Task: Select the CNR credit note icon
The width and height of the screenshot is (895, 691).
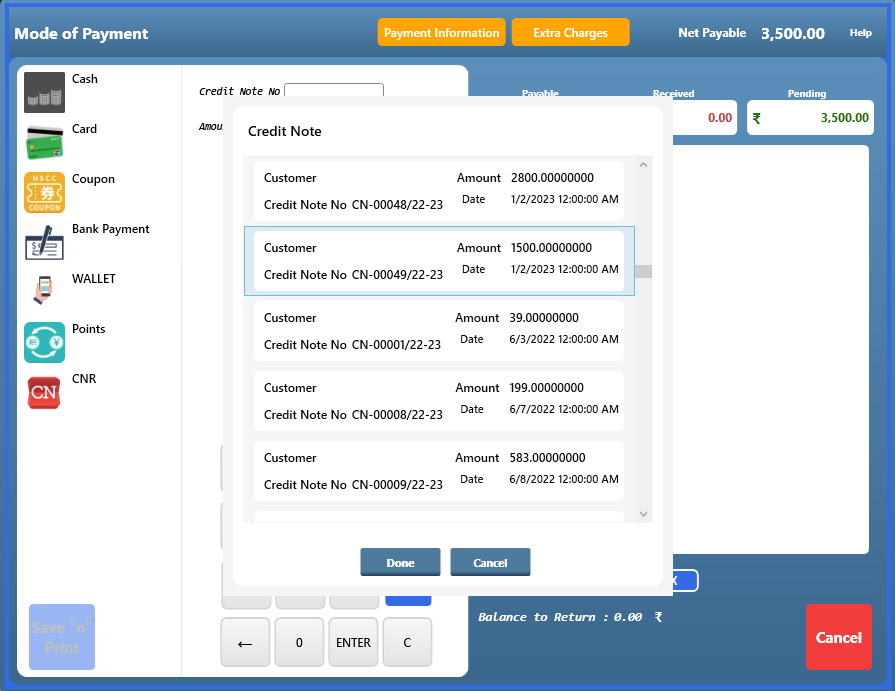Action: (44, 392)
